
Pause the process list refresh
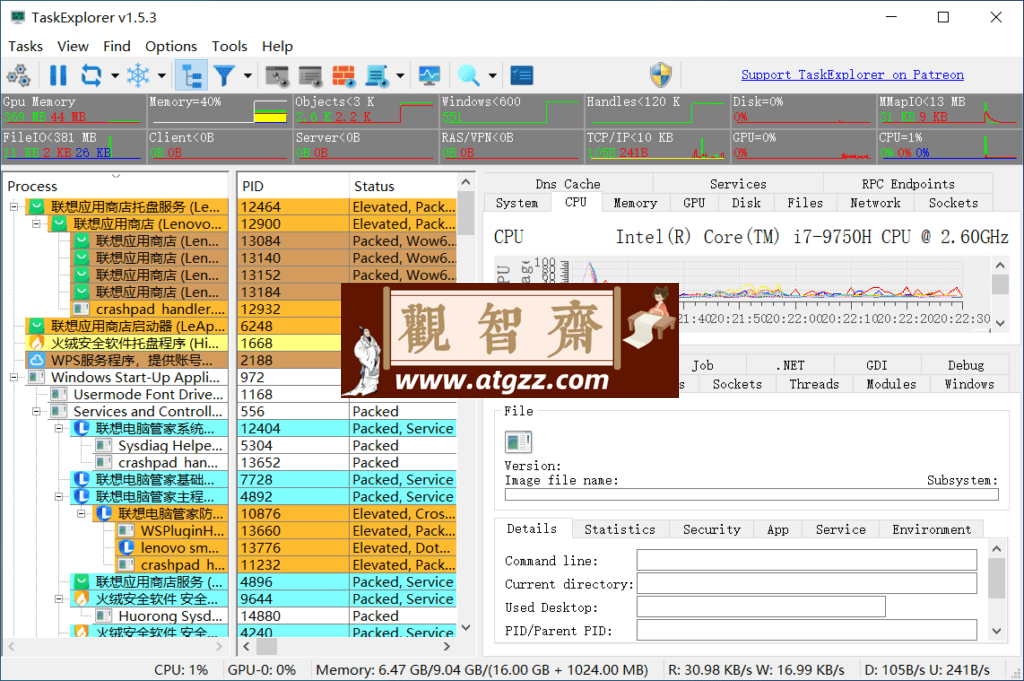58,76
